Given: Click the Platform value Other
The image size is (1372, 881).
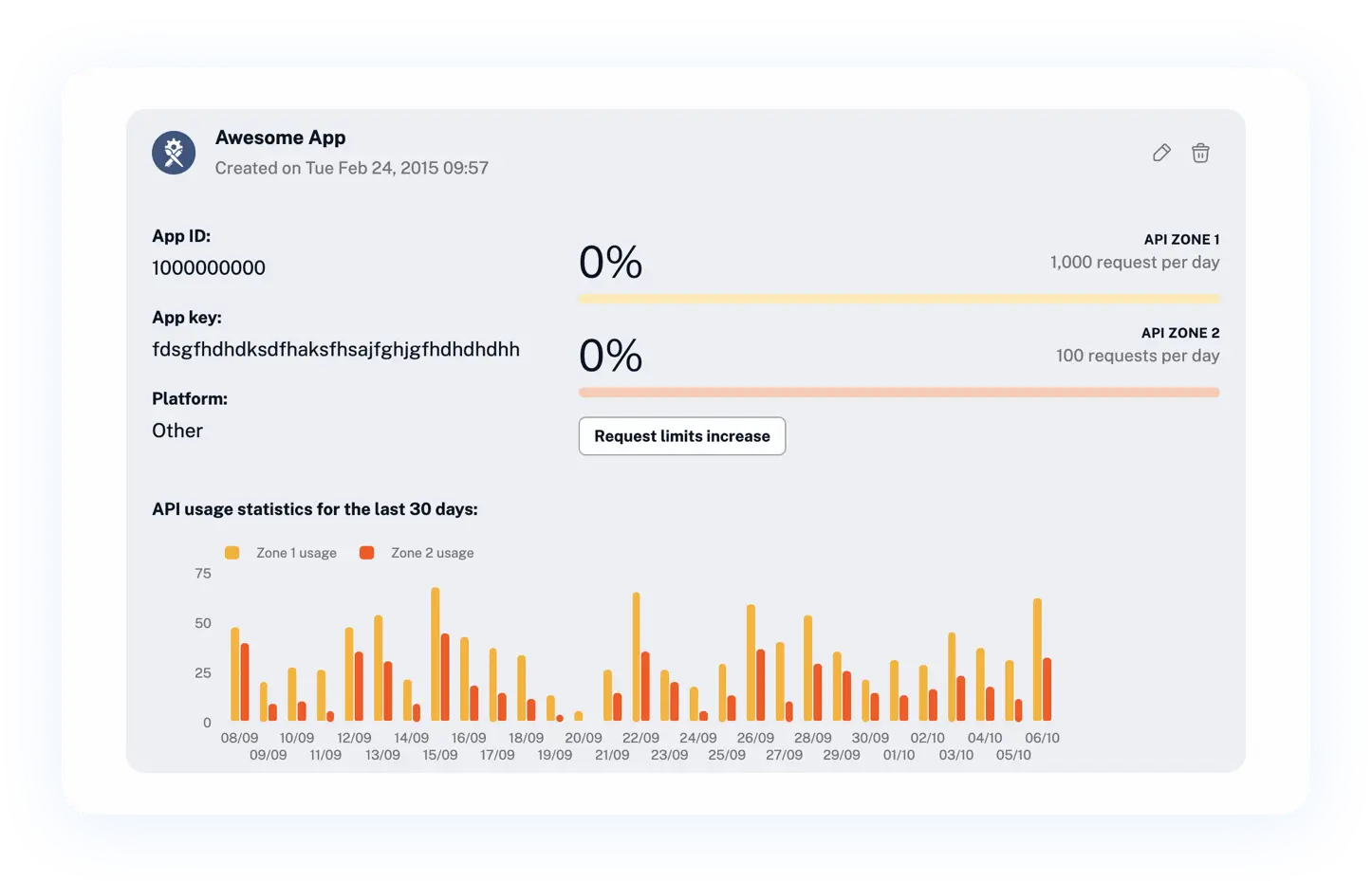Looking at the screenshot, I should [x=177, y=431].
